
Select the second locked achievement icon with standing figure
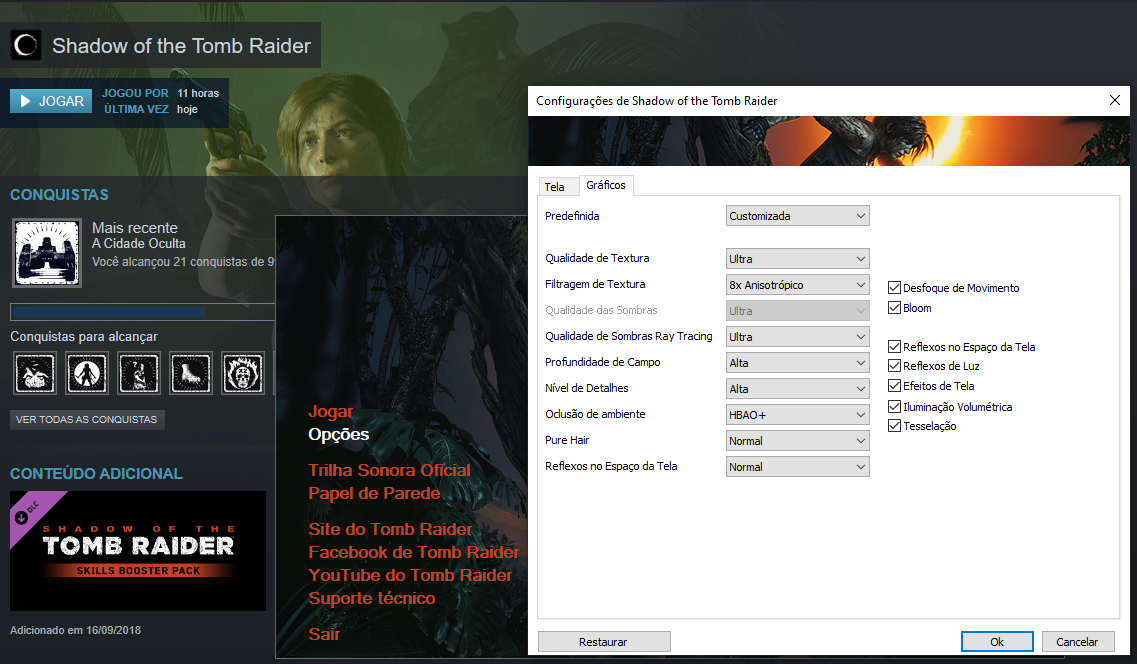87,373
